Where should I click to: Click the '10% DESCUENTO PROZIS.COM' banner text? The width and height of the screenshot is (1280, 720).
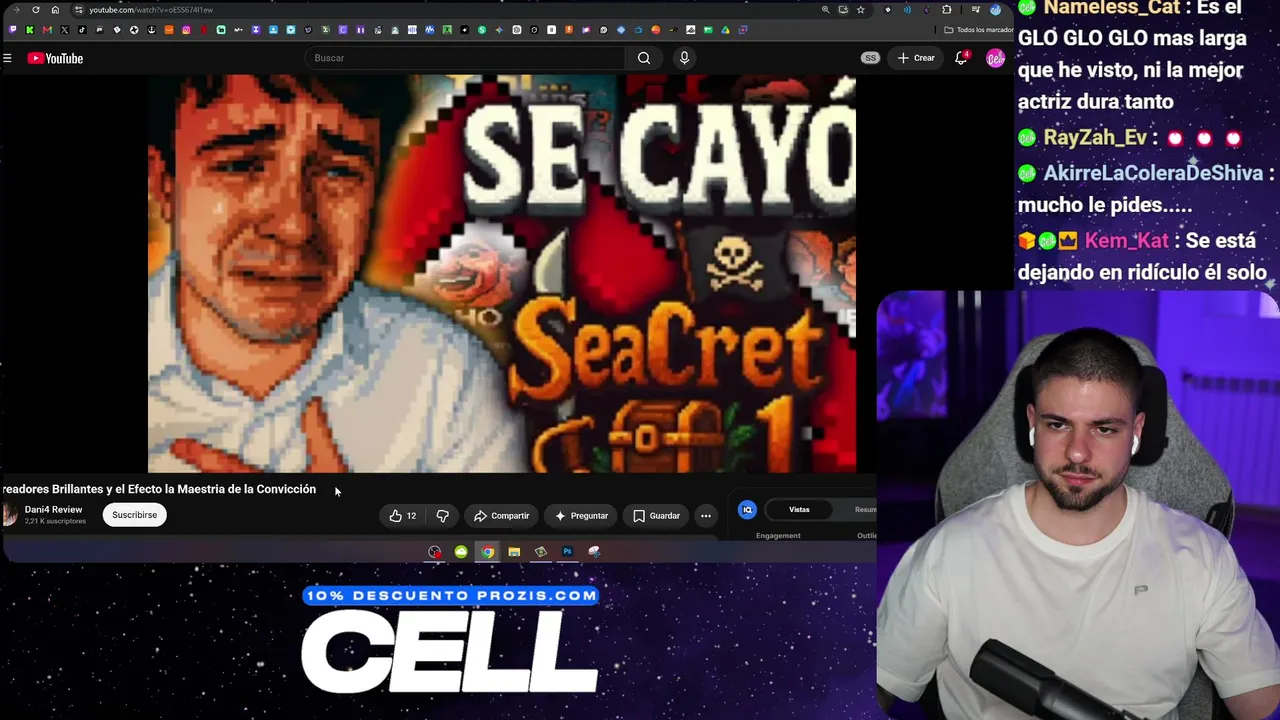tap(451, 596)
